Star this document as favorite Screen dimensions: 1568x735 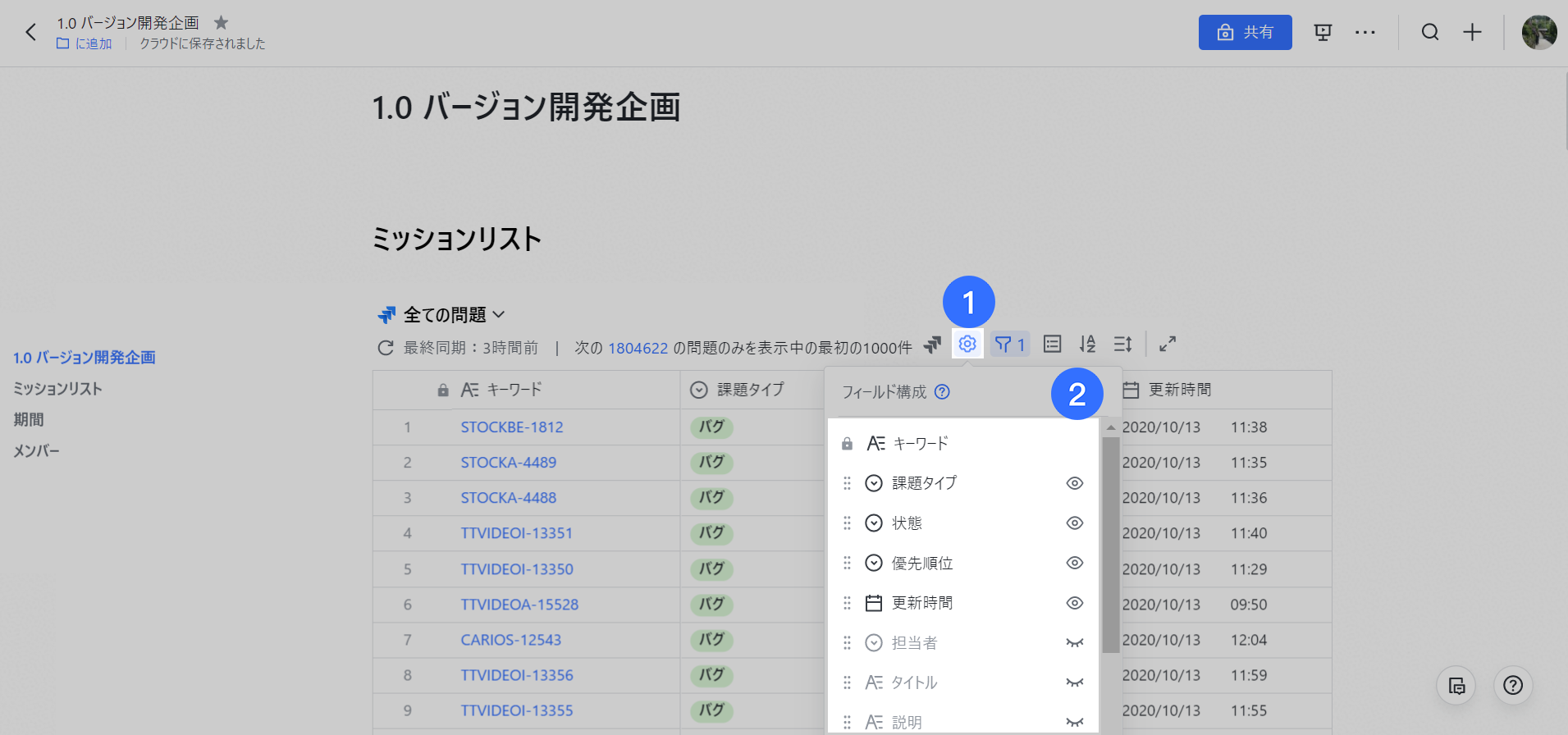(x=221, y=23)
